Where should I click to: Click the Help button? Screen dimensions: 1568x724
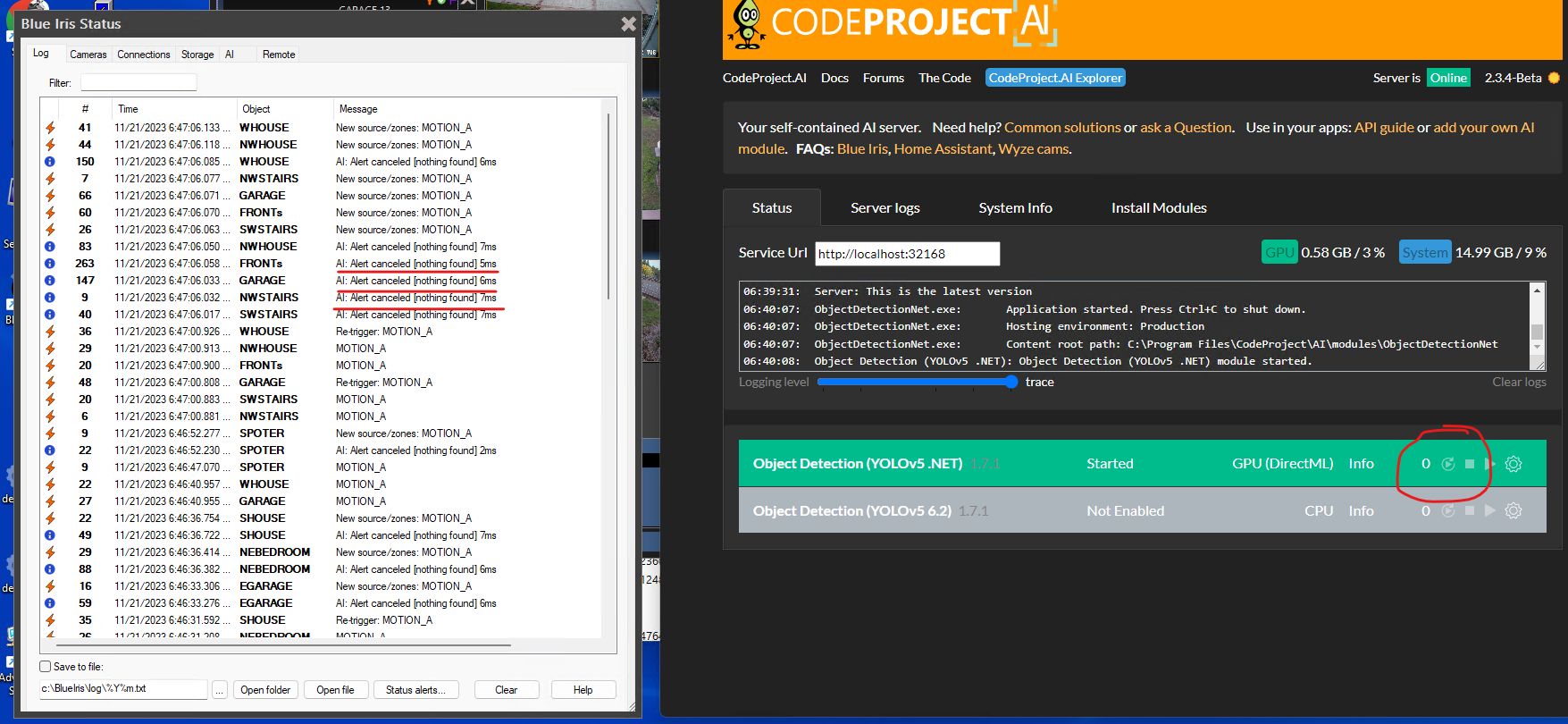pyautogui.click(x=583, y=690)
